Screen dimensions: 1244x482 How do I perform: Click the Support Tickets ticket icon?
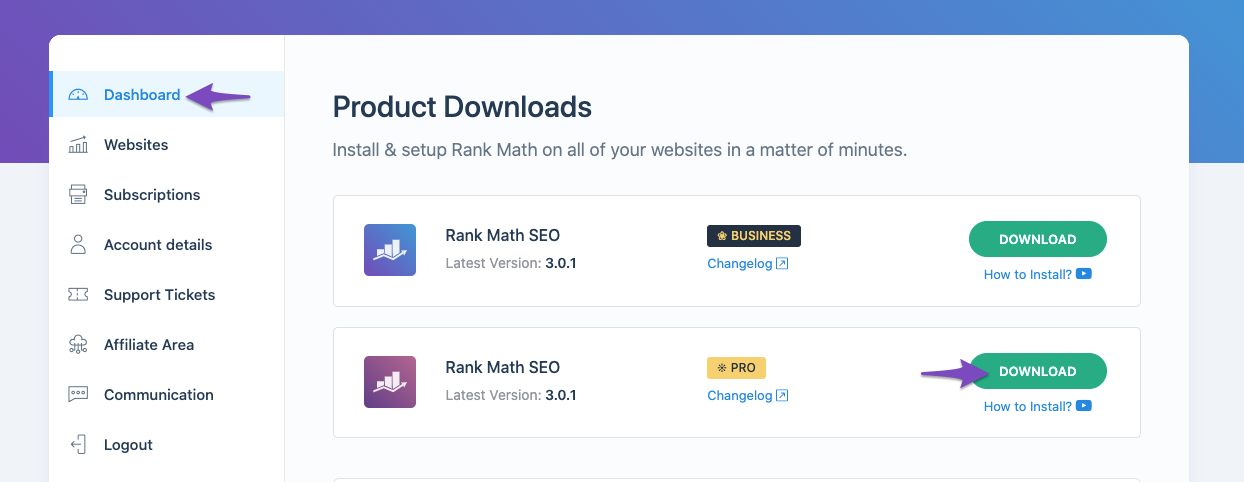click(78, 295)
